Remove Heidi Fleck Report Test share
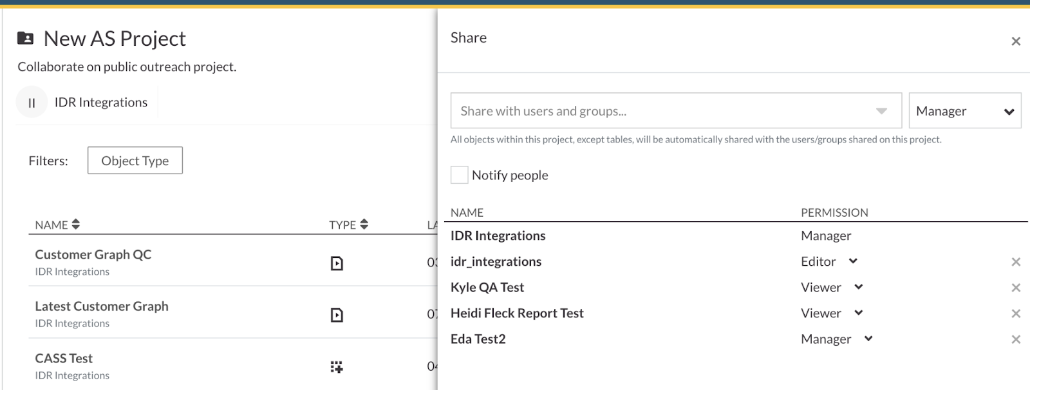This screenshot has width=1038, height=396. coord(1015,314)
